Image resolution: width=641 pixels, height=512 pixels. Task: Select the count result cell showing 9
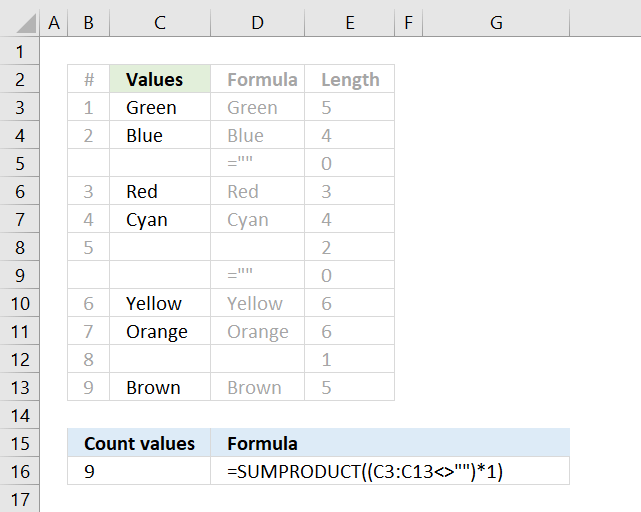pos(139,471)
